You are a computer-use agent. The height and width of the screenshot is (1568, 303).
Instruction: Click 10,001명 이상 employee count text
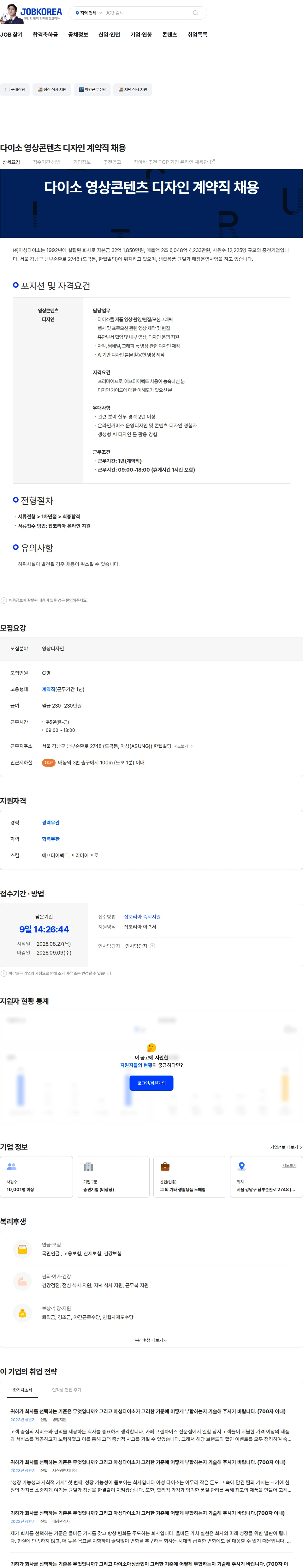tap(20, 1189)
